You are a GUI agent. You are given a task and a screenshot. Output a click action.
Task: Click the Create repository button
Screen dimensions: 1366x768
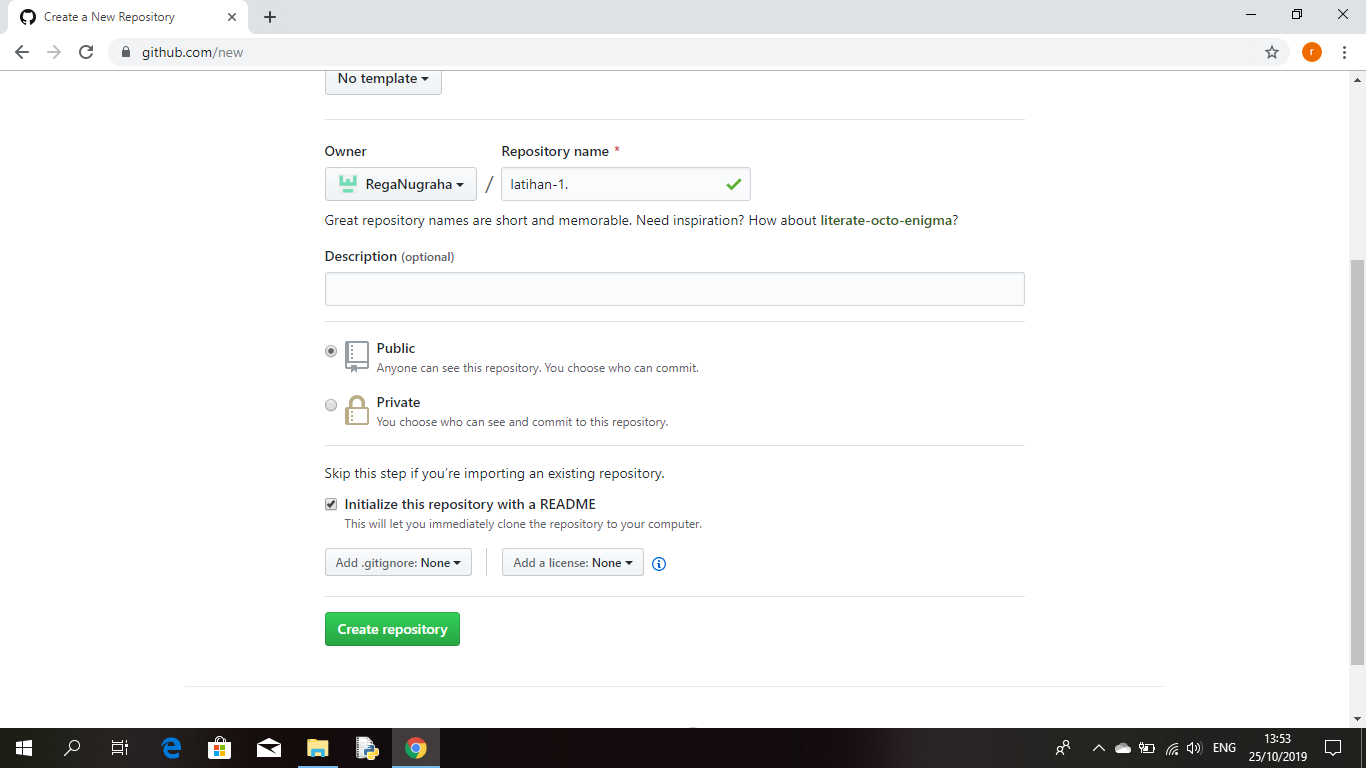pyautogui.click(x=392, y=629)
